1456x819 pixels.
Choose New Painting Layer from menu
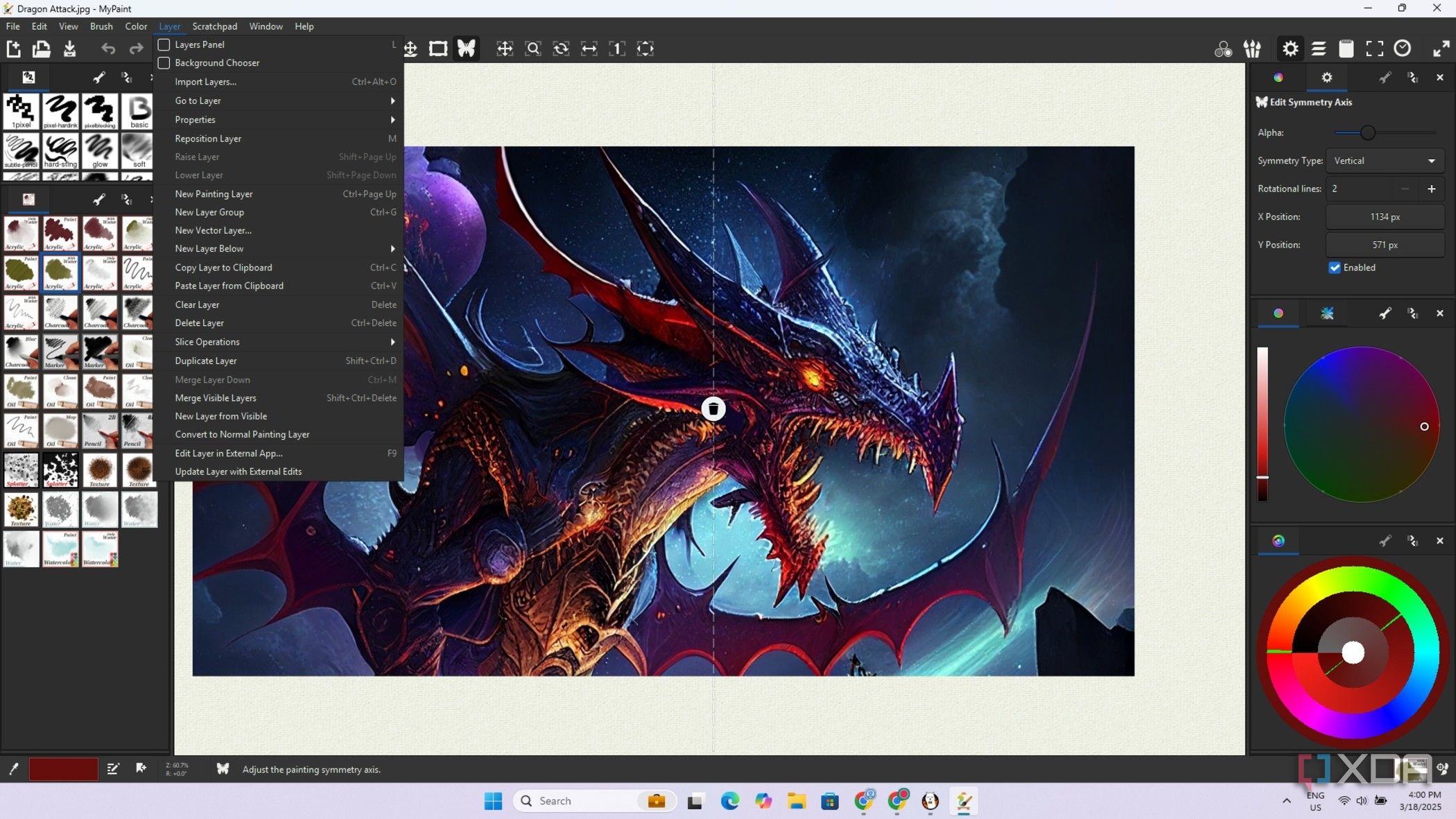coord(279,194)
